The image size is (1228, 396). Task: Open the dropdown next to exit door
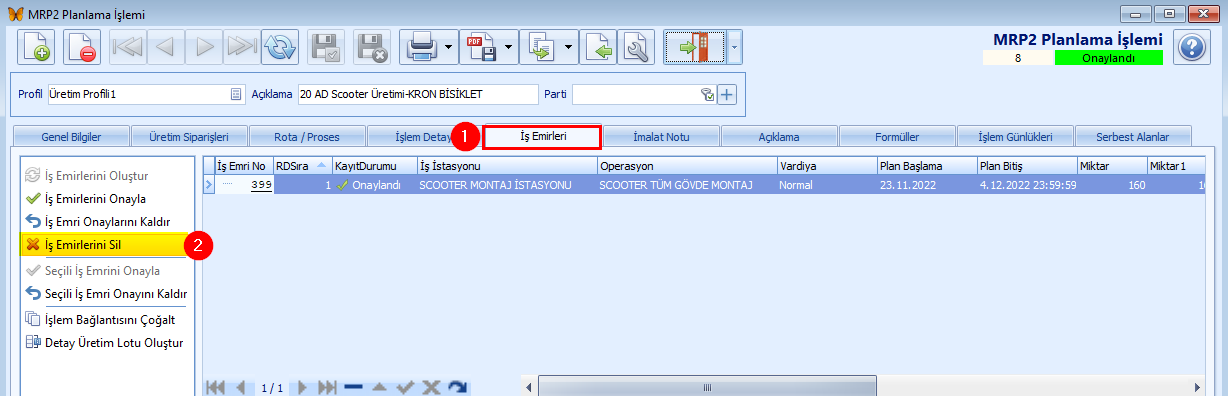click(734, 47)
